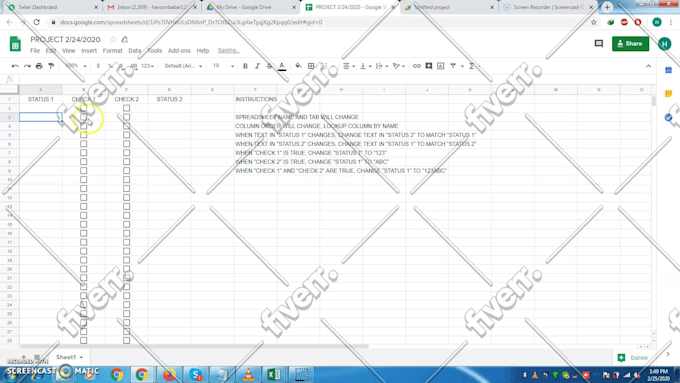
Task: Open the zoom level dropdown
Action: (75, 66)
